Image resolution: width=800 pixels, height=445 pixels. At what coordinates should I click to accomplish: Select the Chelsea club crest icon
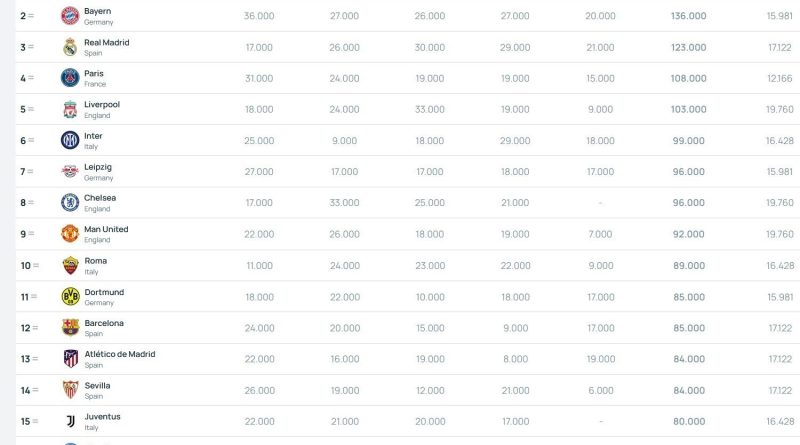(69, 203)
